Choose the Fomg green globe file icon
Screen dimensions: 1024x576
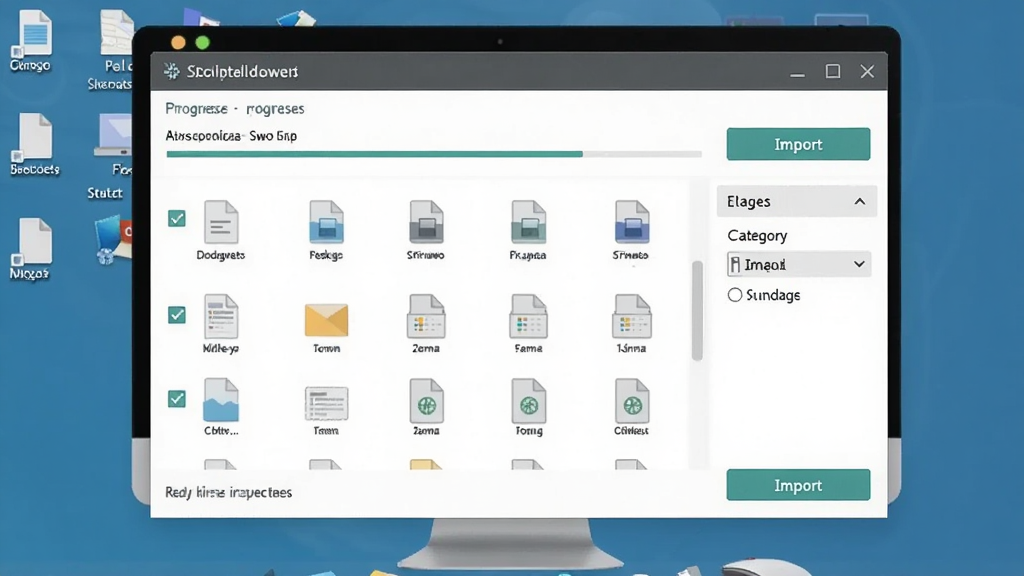[x=528, y=400]
